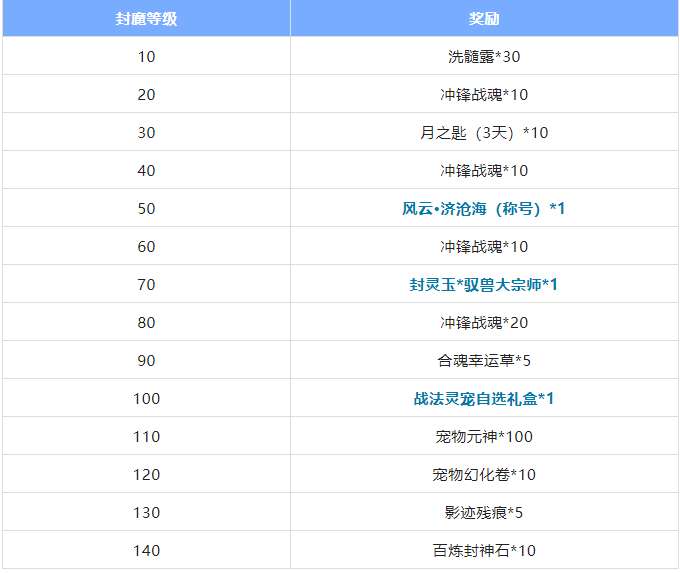Image resolution: width=680 pixels, height=573 pixels.
Task: Select the level 60 cell
Action: [x=146, y=246]
